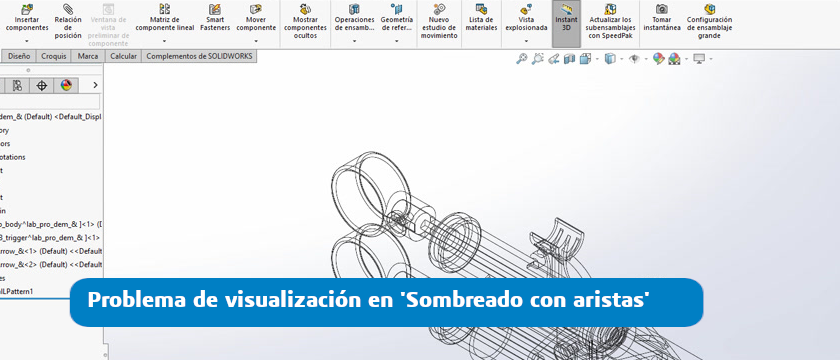Open Lista de materiales
Image resolution: width=840 pixels, height=360 pixels.
click(481, 18)
